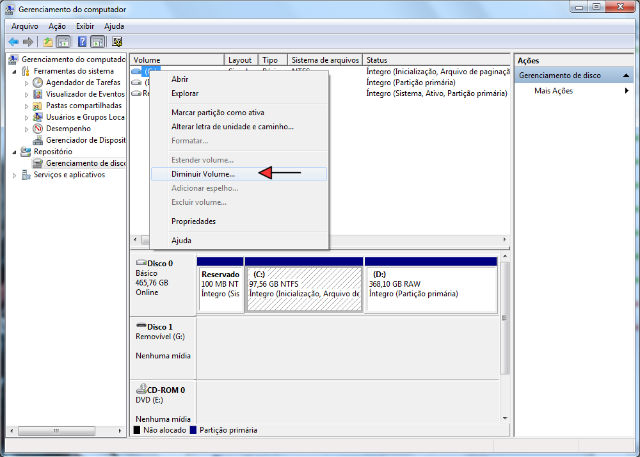The image size is (640, 457).
Task: Choose Abrir from the context menu
Action: tap(239, 79)
